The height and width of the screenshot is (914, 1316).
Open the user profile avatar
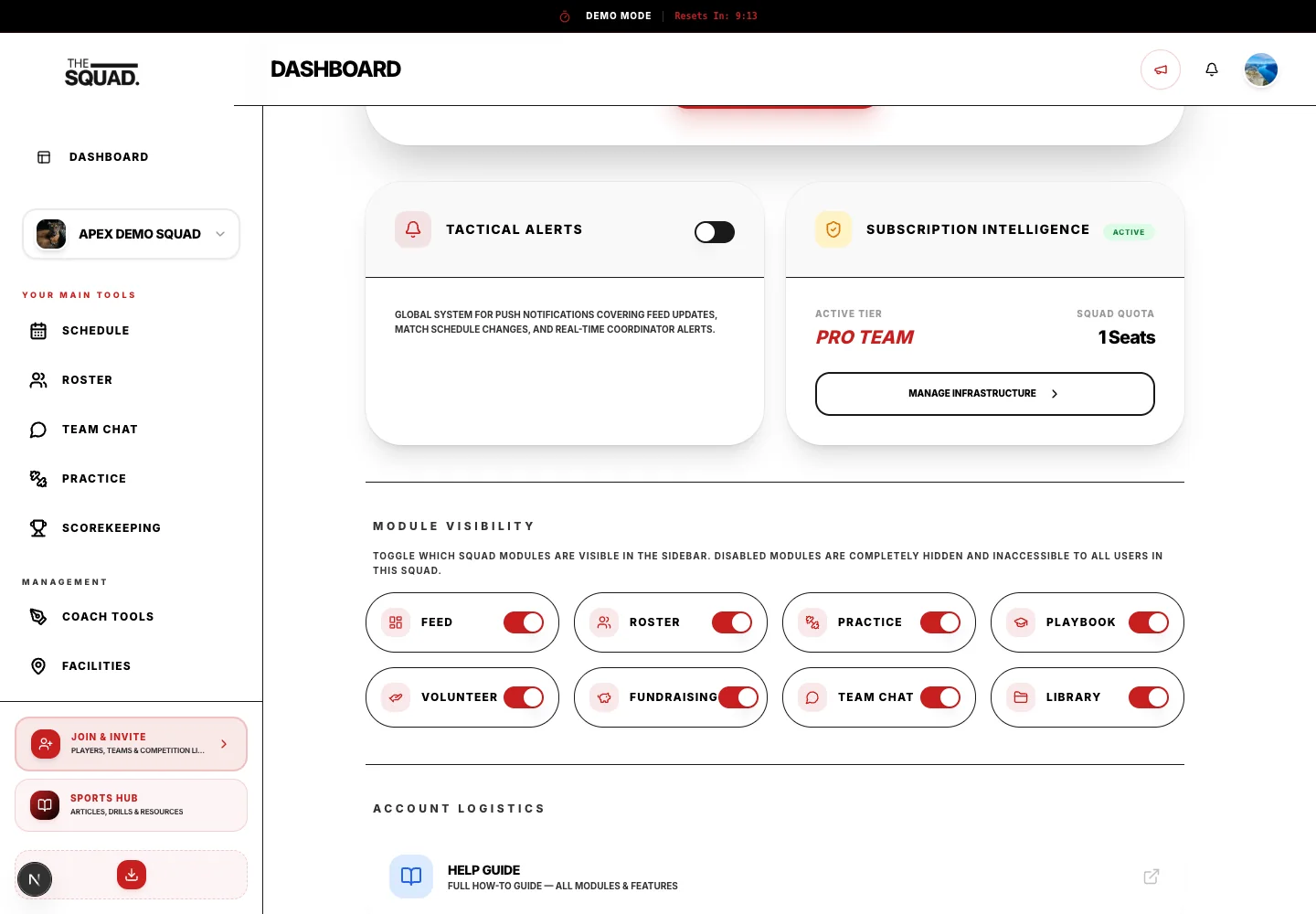click(1261, 69)
